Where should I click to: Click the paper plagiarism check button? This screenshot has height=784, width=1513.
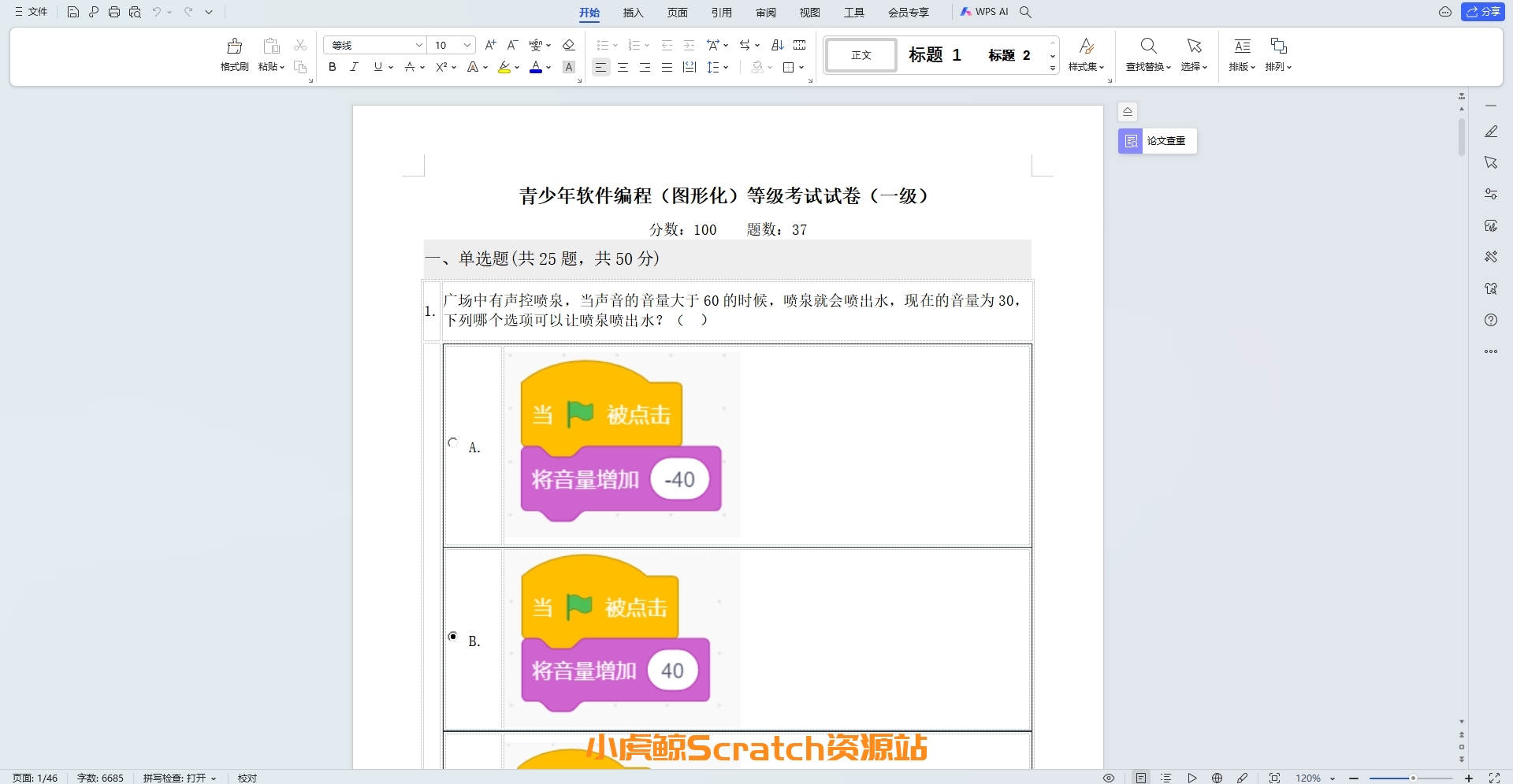(1158, 141)
